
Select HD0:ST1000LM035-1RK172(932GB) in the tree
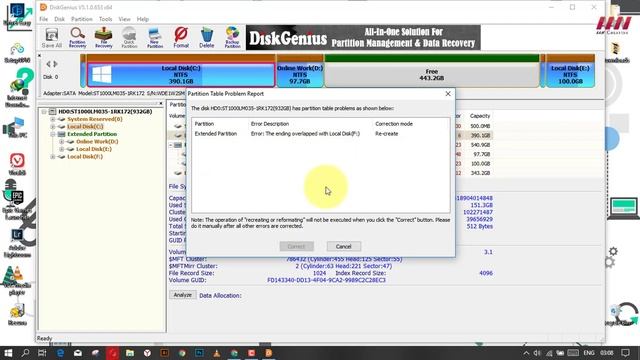coord(105,111)
